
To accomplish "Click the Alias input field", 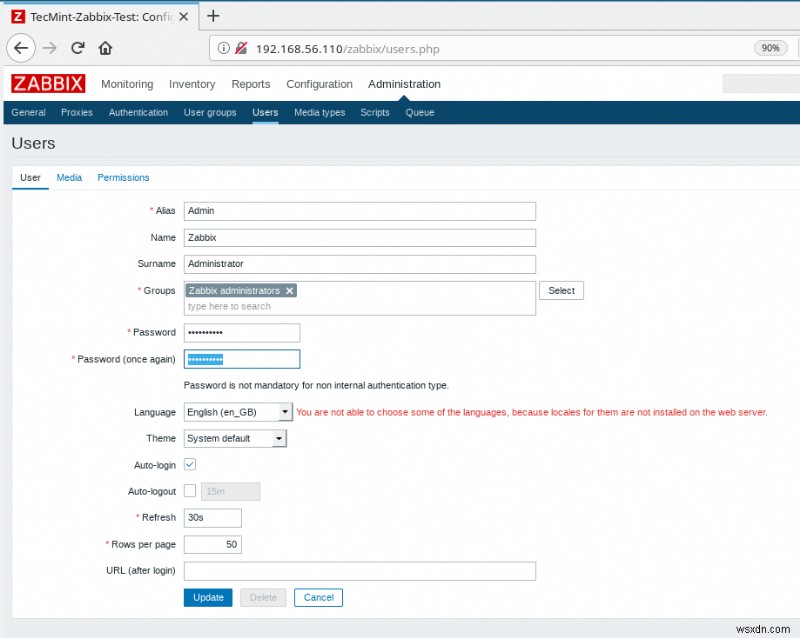I will click(x=360, y=211).
